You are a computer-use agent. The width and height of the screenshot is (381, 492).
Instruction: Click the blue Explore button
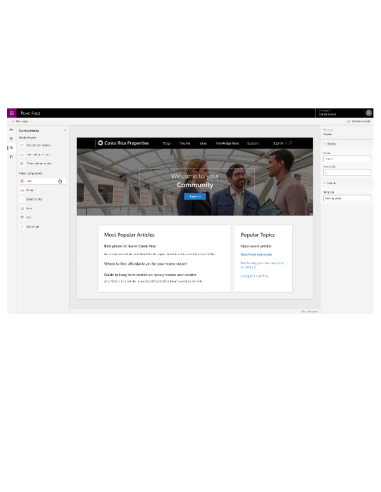tap(195, 197)
